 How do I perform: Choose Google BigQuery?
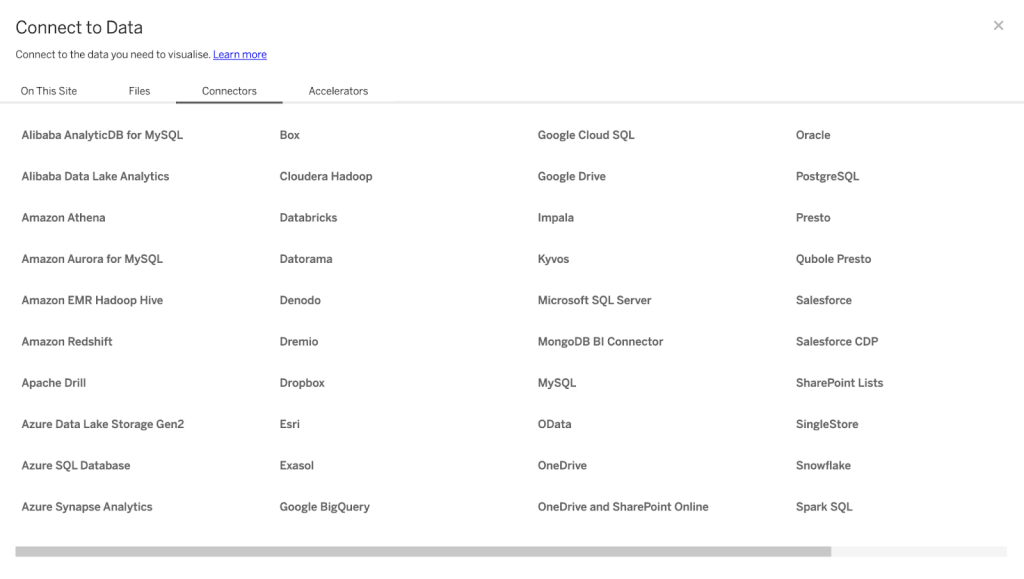point(325,507)
